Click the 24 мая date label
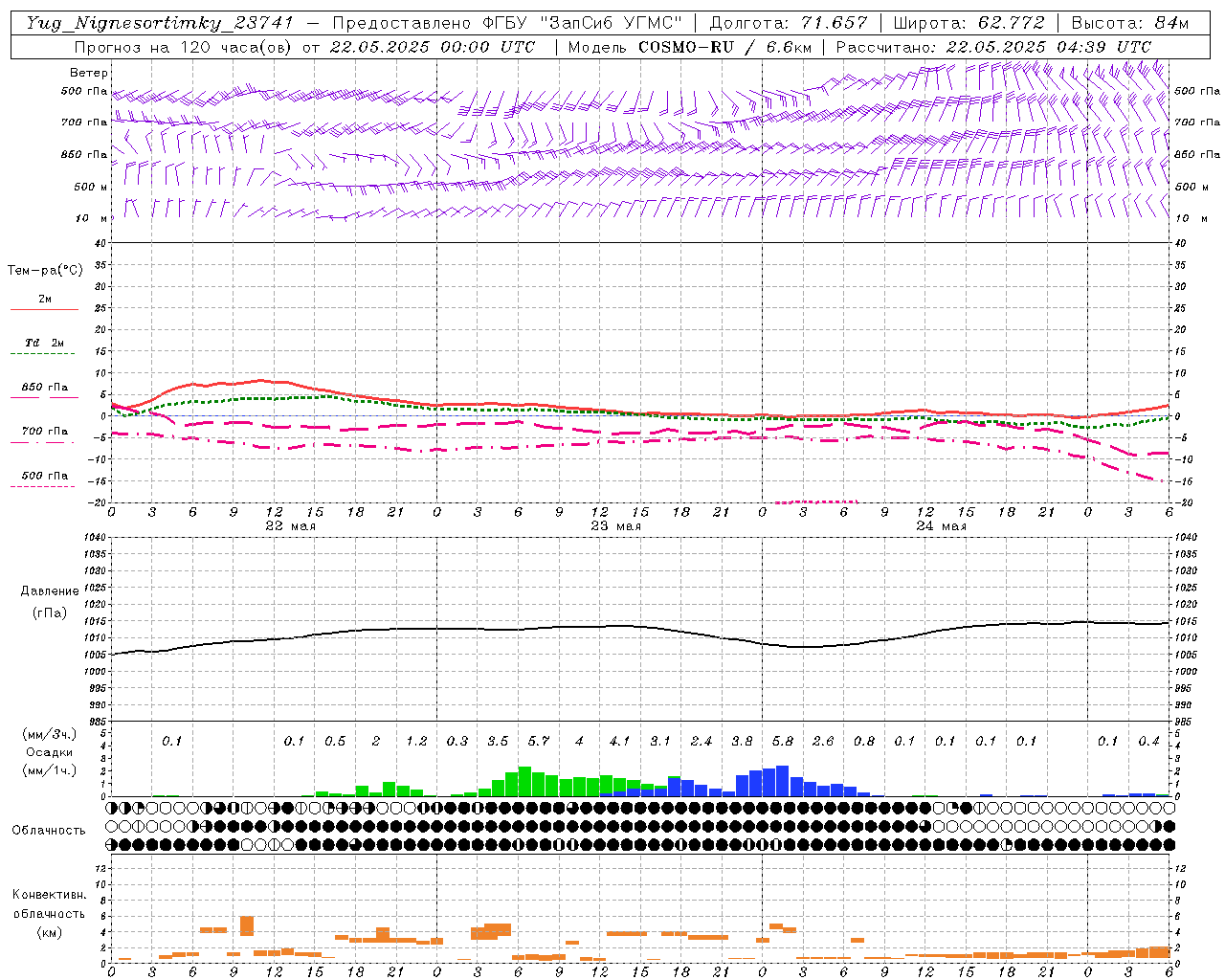 (x=941, y=526)
